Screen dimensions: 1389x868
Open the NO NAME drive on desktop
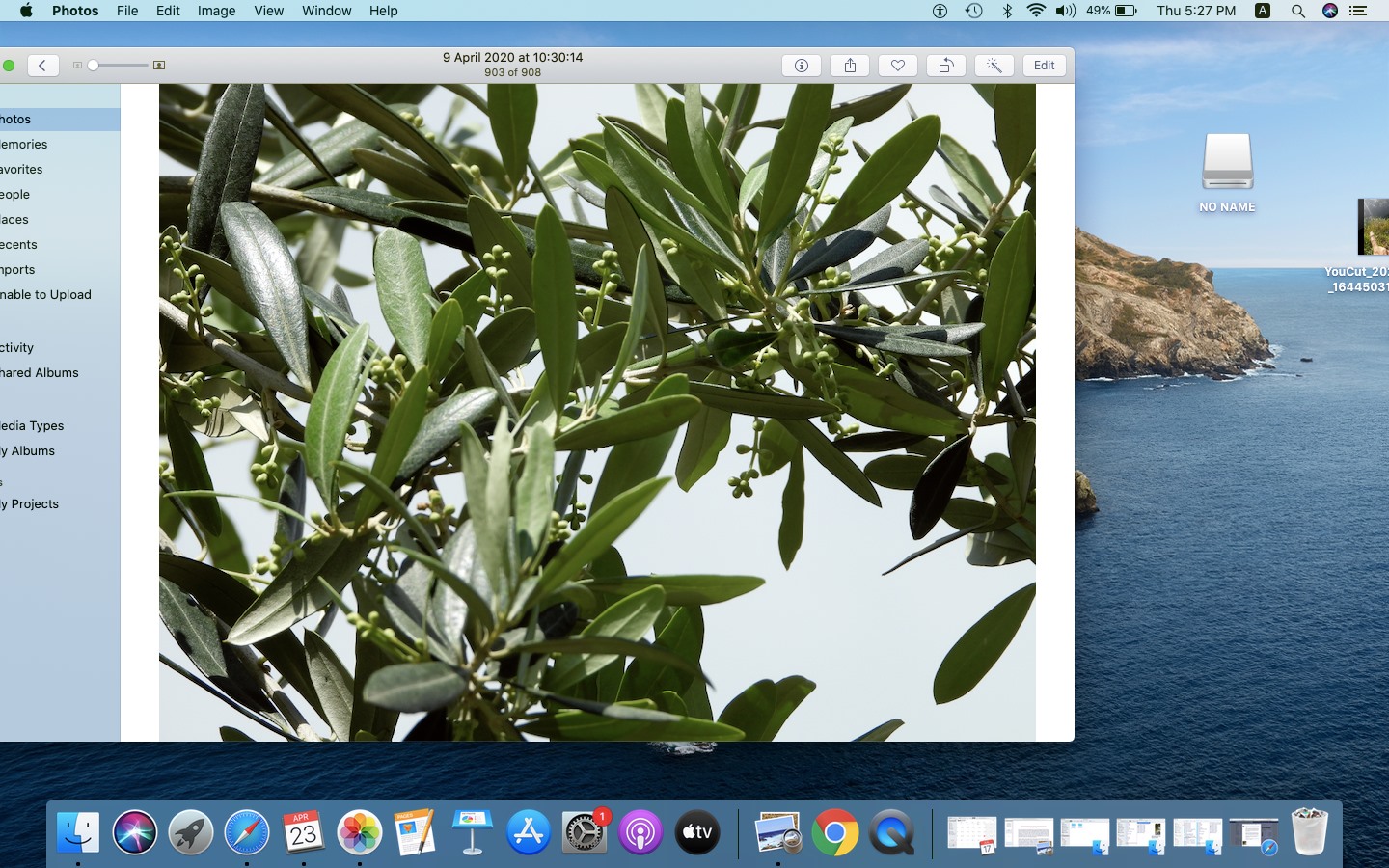1227,164
